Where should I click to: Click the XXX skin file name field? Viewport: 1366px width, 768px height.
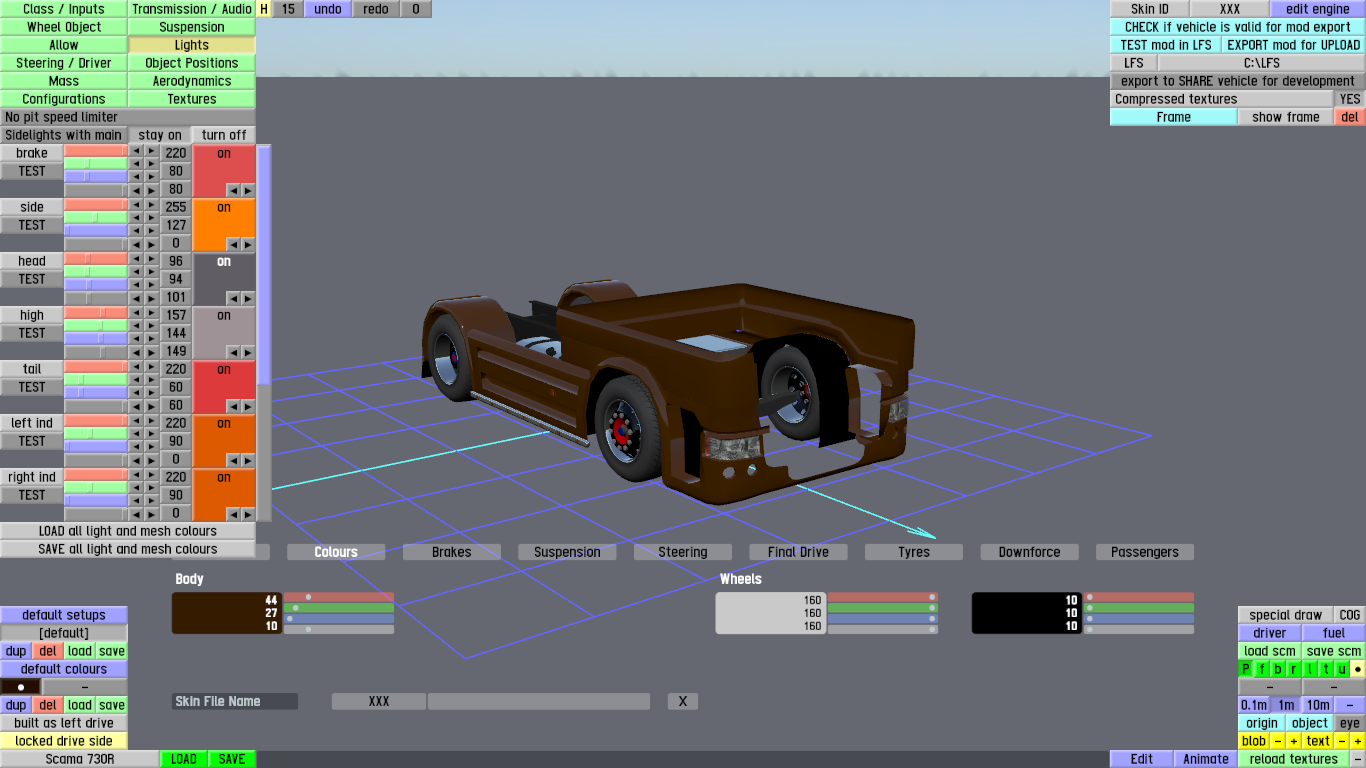(x=379, y=701)
